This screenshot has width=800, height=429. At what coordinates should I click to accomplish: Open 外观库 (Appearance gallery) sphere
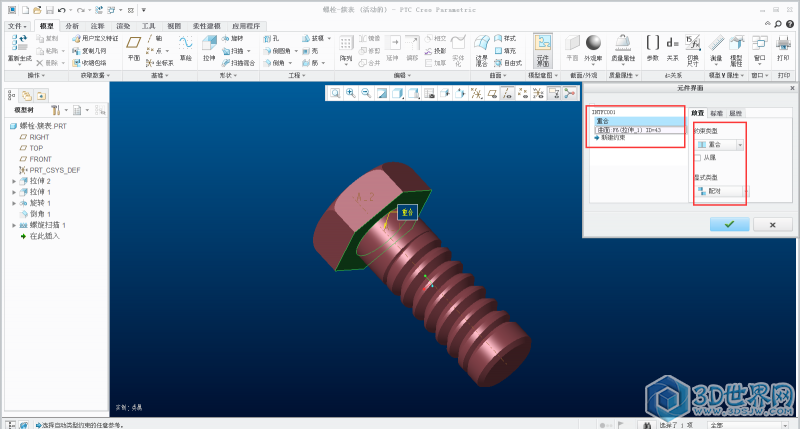click(593, 49)
